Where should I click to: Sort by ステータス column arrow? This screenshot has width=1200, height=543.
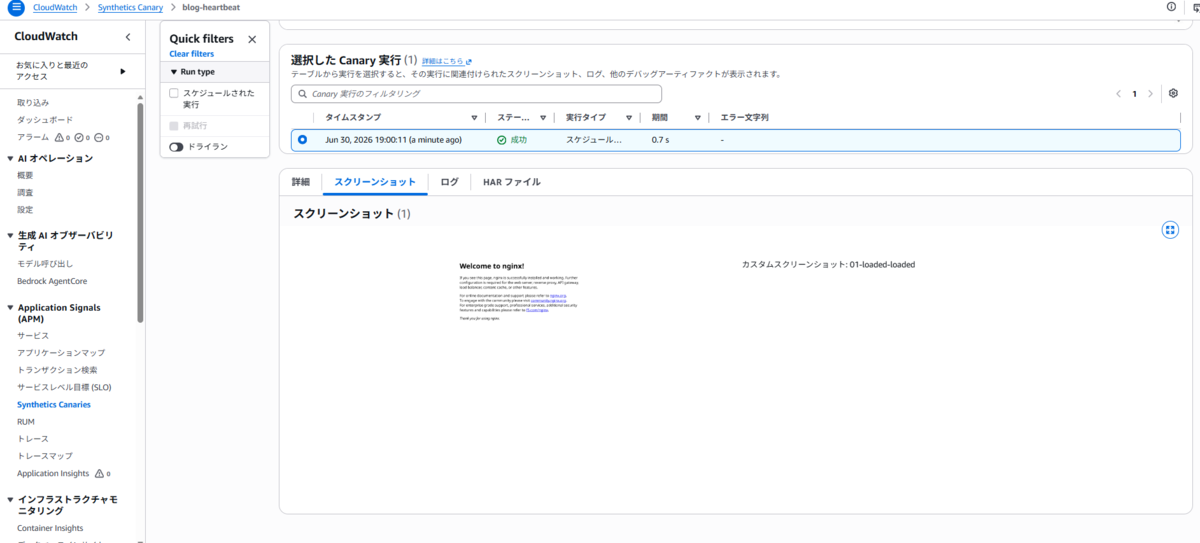pyautogui.click(x=543, y=117)
